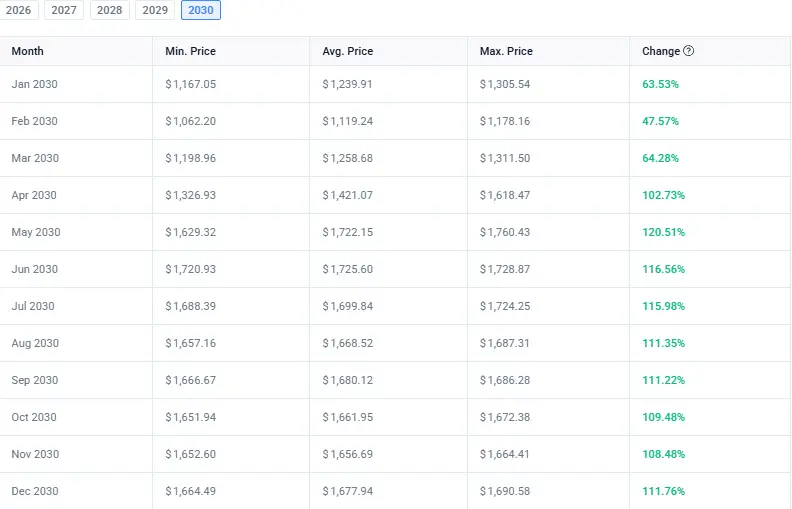Switch to the 2026 year tab
Viewport: 792px width, 509px height.
[18, 10]
